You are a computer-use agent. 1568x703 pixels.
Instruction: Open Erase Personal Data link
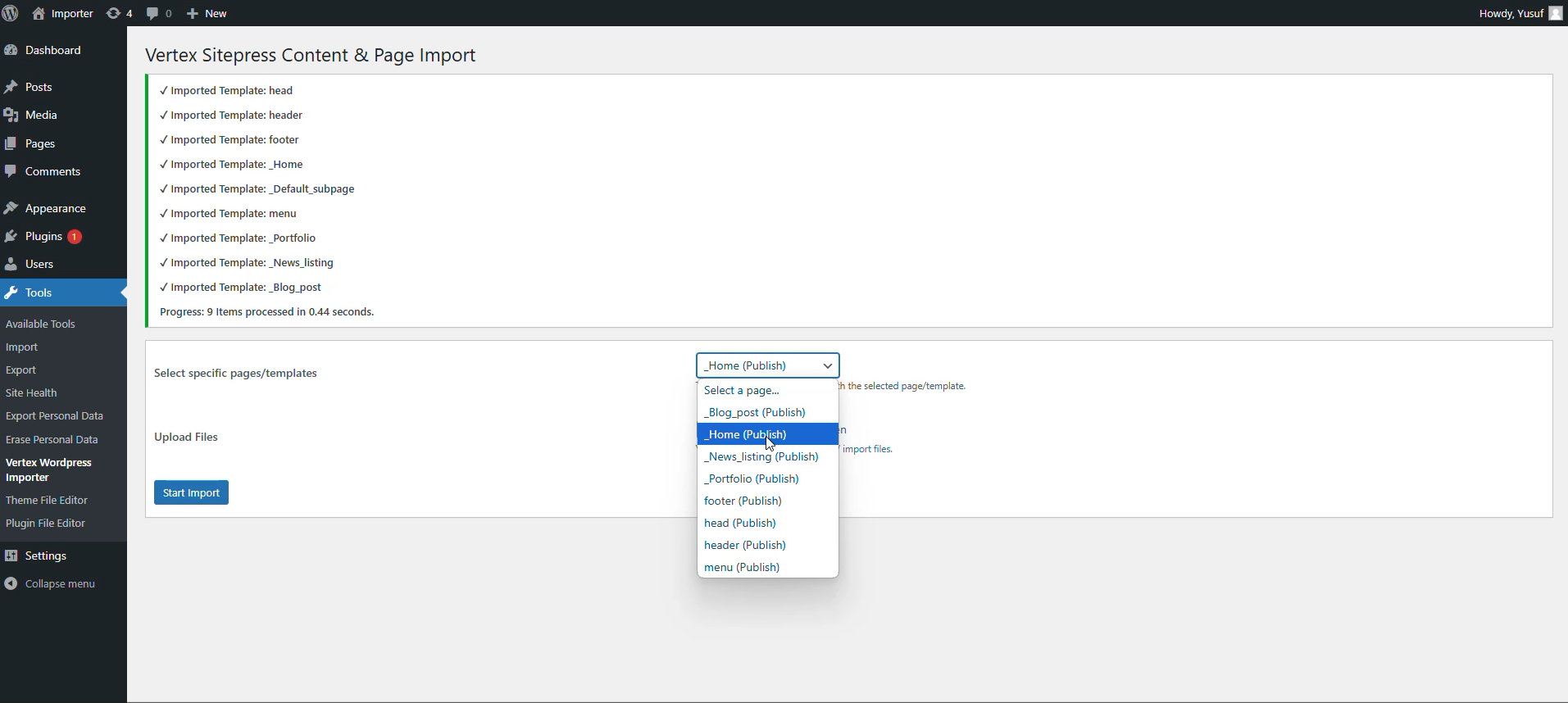(52, 440)
